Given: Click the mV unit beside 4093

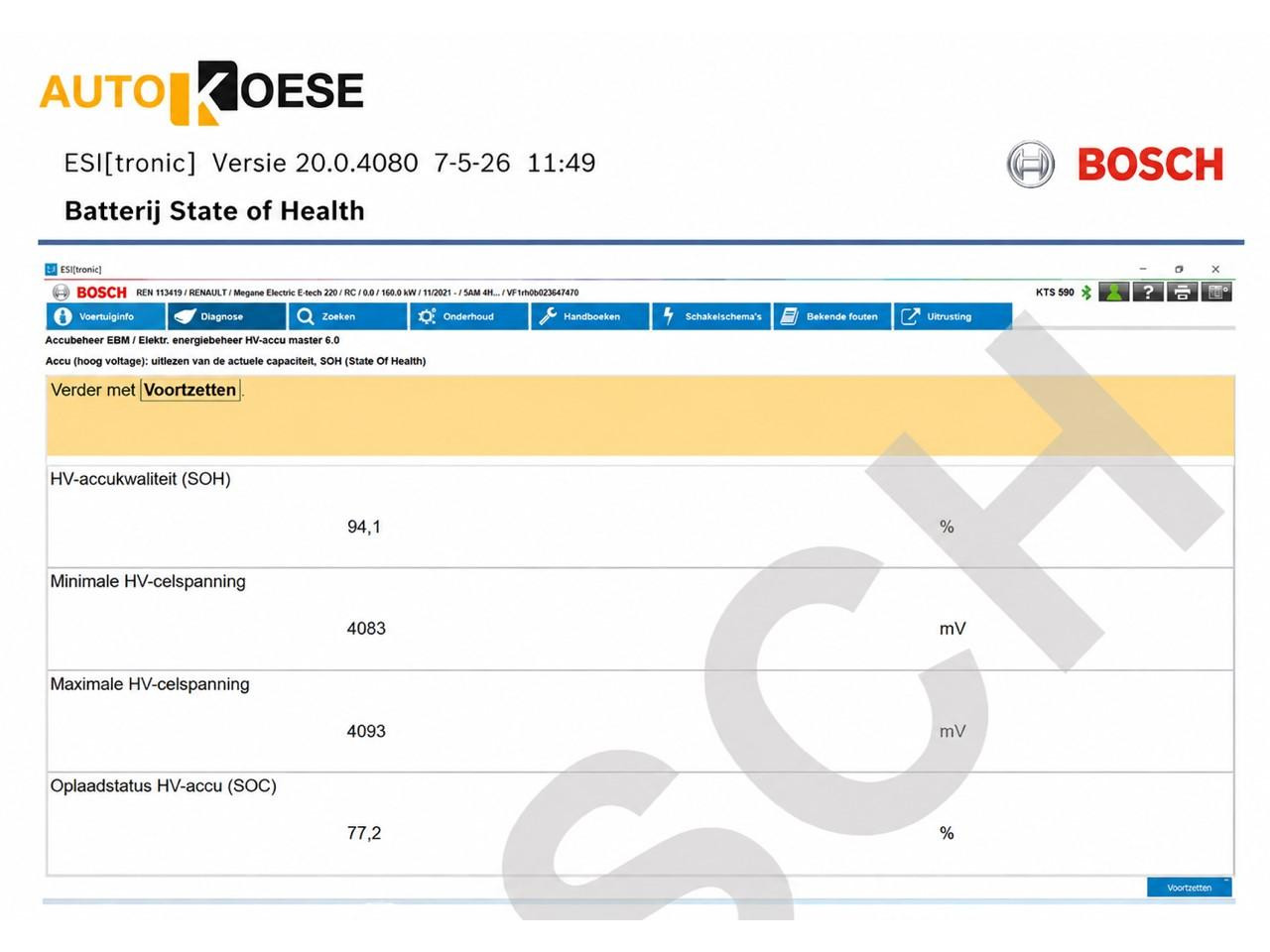Looking at the screenshot, I should click(952, 732).
